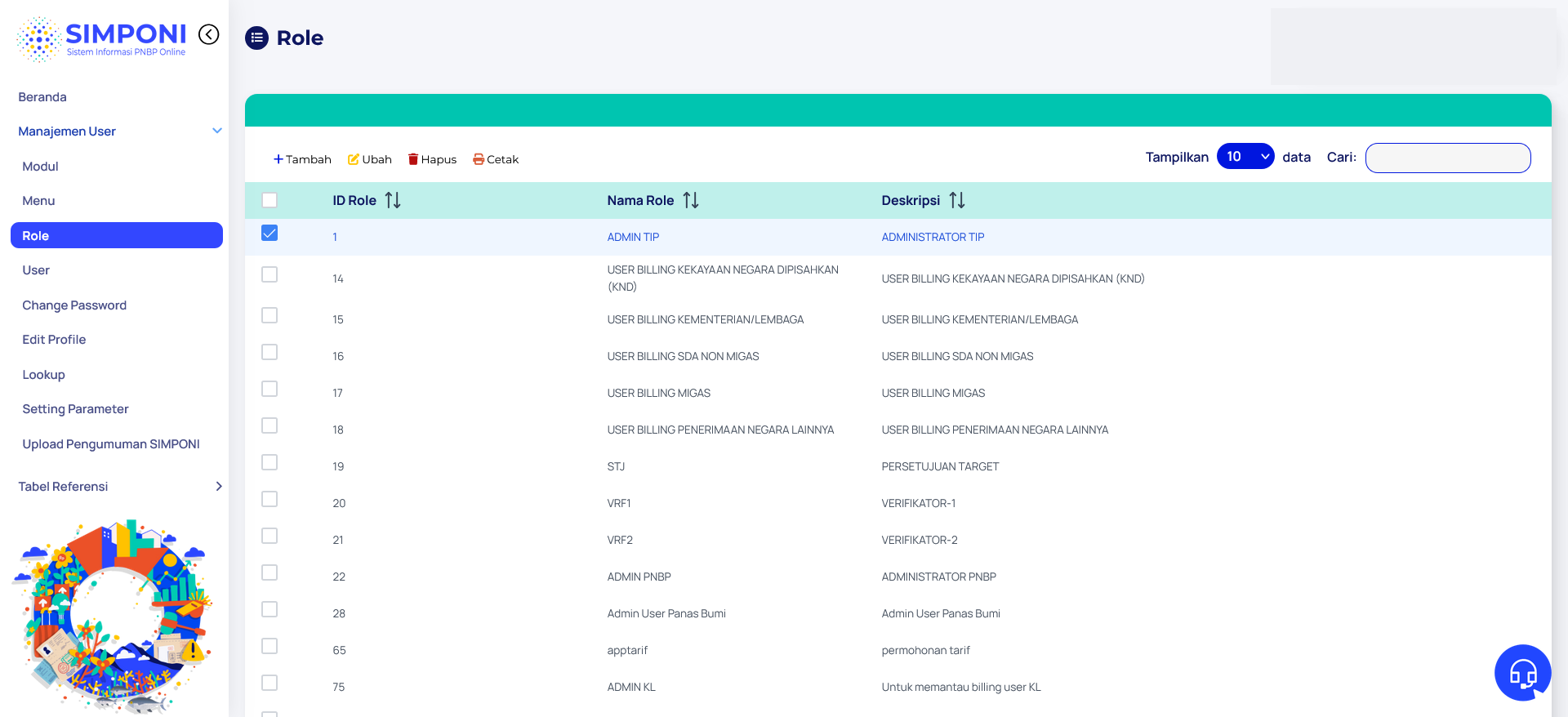Open Beranda home link
The height and width of the screenshot is (717, 1568).
click(x=42, y=97)
